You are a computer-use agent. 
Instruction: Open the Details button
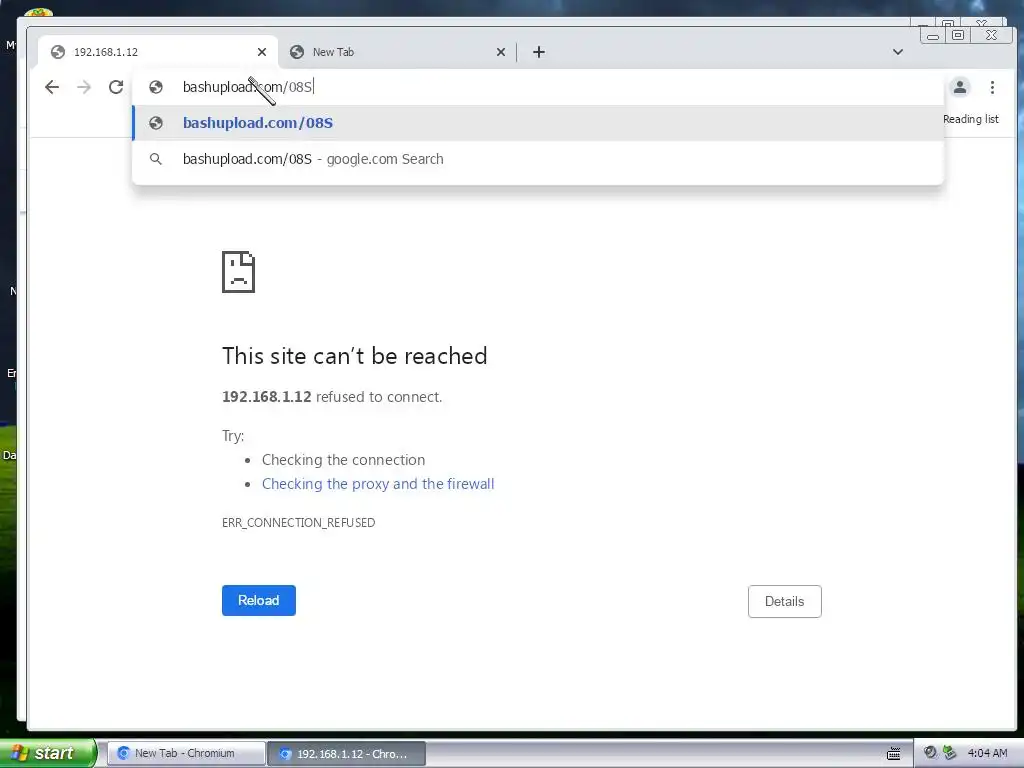coord(784,601)
